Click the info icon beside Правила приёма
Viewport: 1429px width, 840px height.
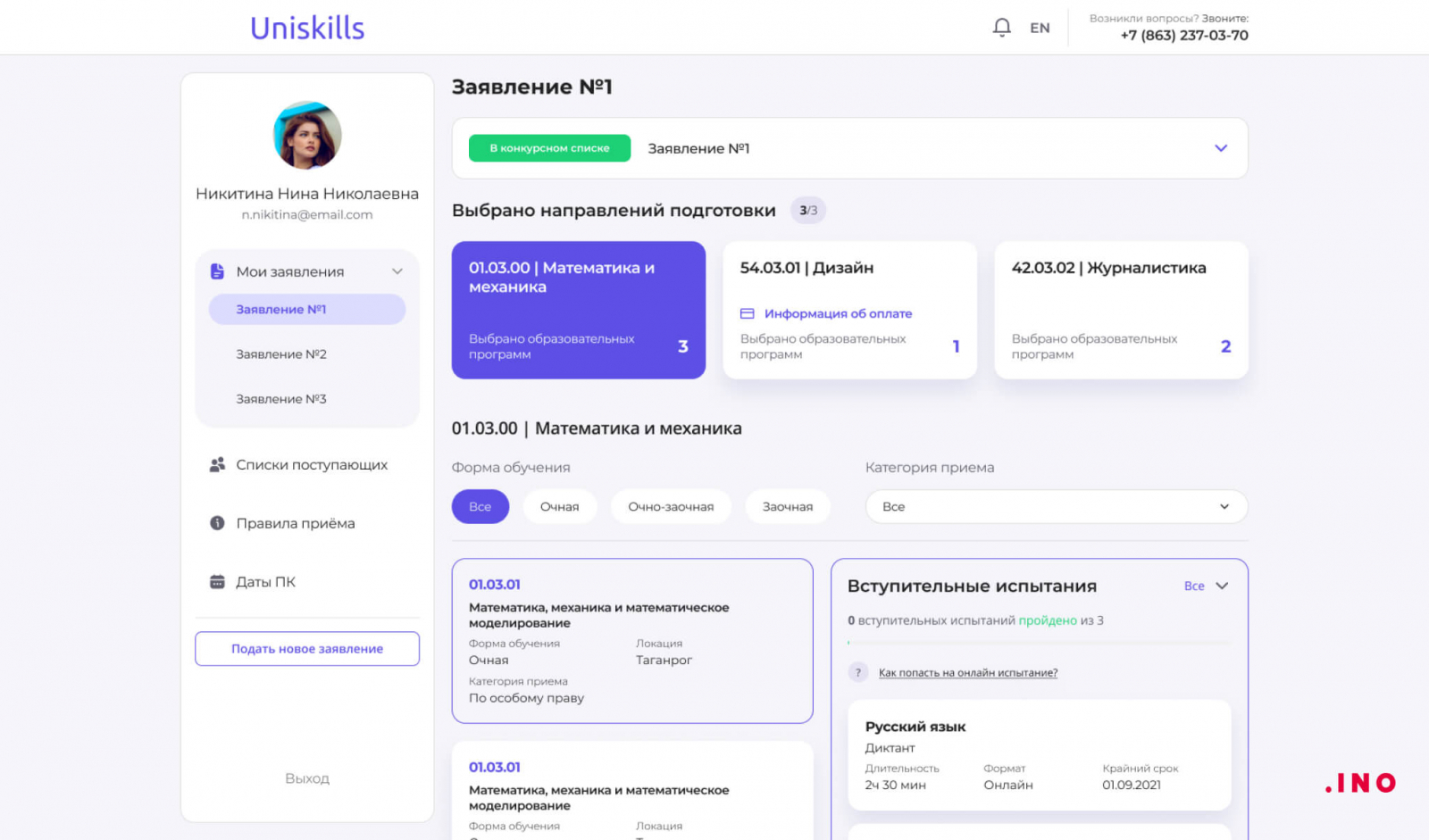(x=217, y=523)
